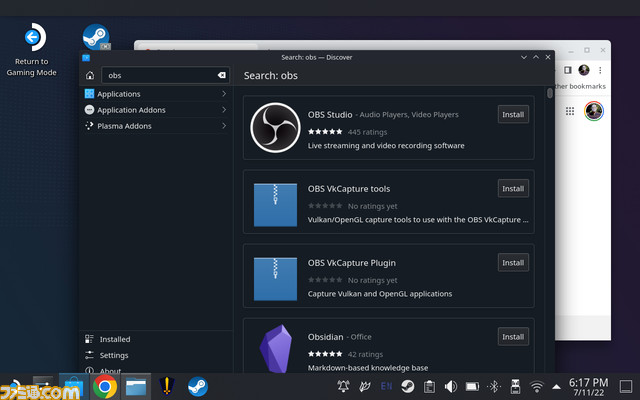The height and width of the screenshot is (400, 640).
Task: Open Chrome's three-dot menu
Action: pos(600,70)
